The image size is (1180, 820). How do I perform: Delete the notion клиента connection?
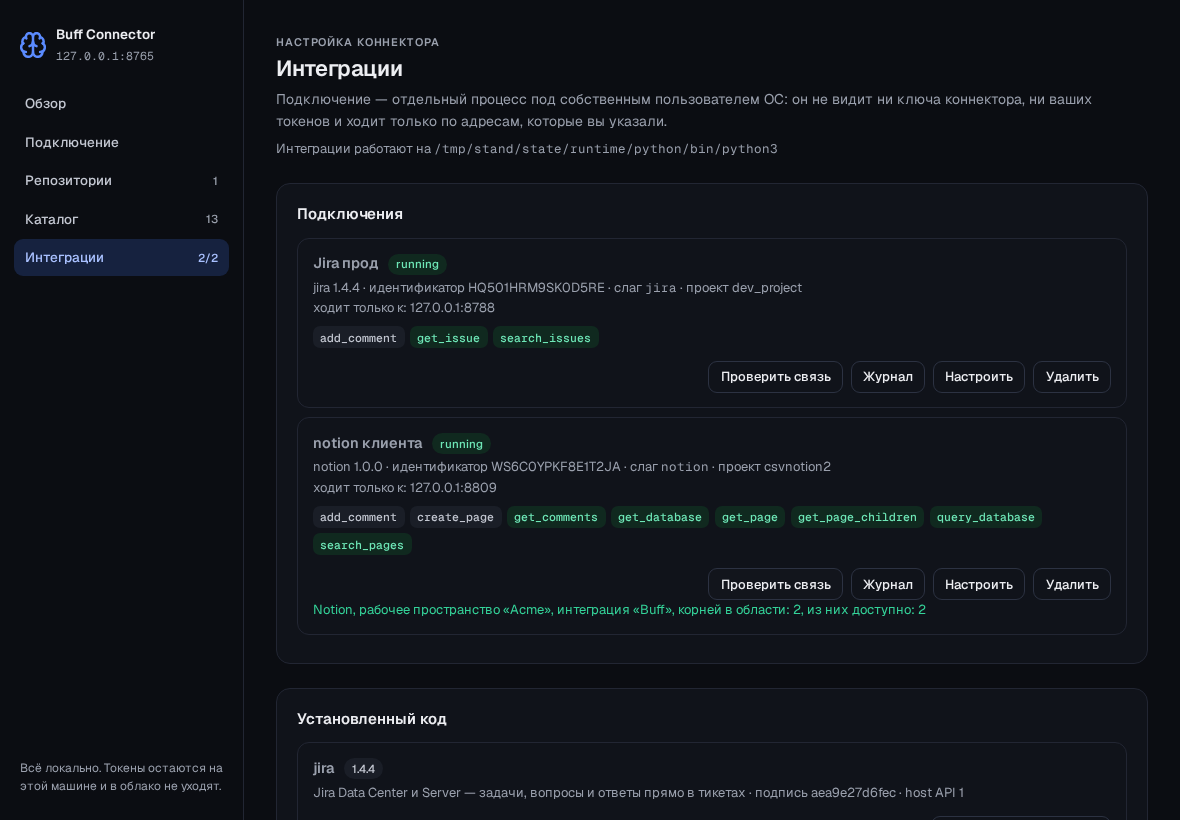tap(1072, 585)
